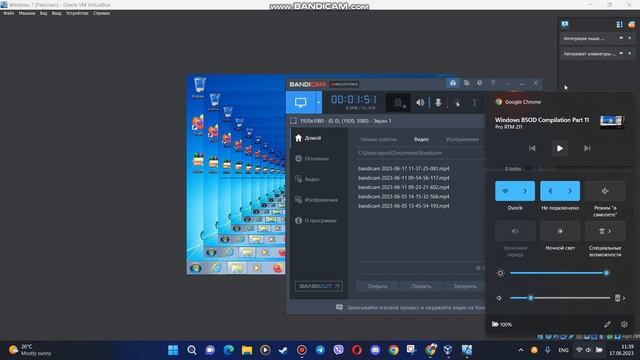This screenshot has width=640, height=360.
Task: Select file bandicam 2023-06-17 11-37-25-081.mp4
Action: [x=404, y=169]
